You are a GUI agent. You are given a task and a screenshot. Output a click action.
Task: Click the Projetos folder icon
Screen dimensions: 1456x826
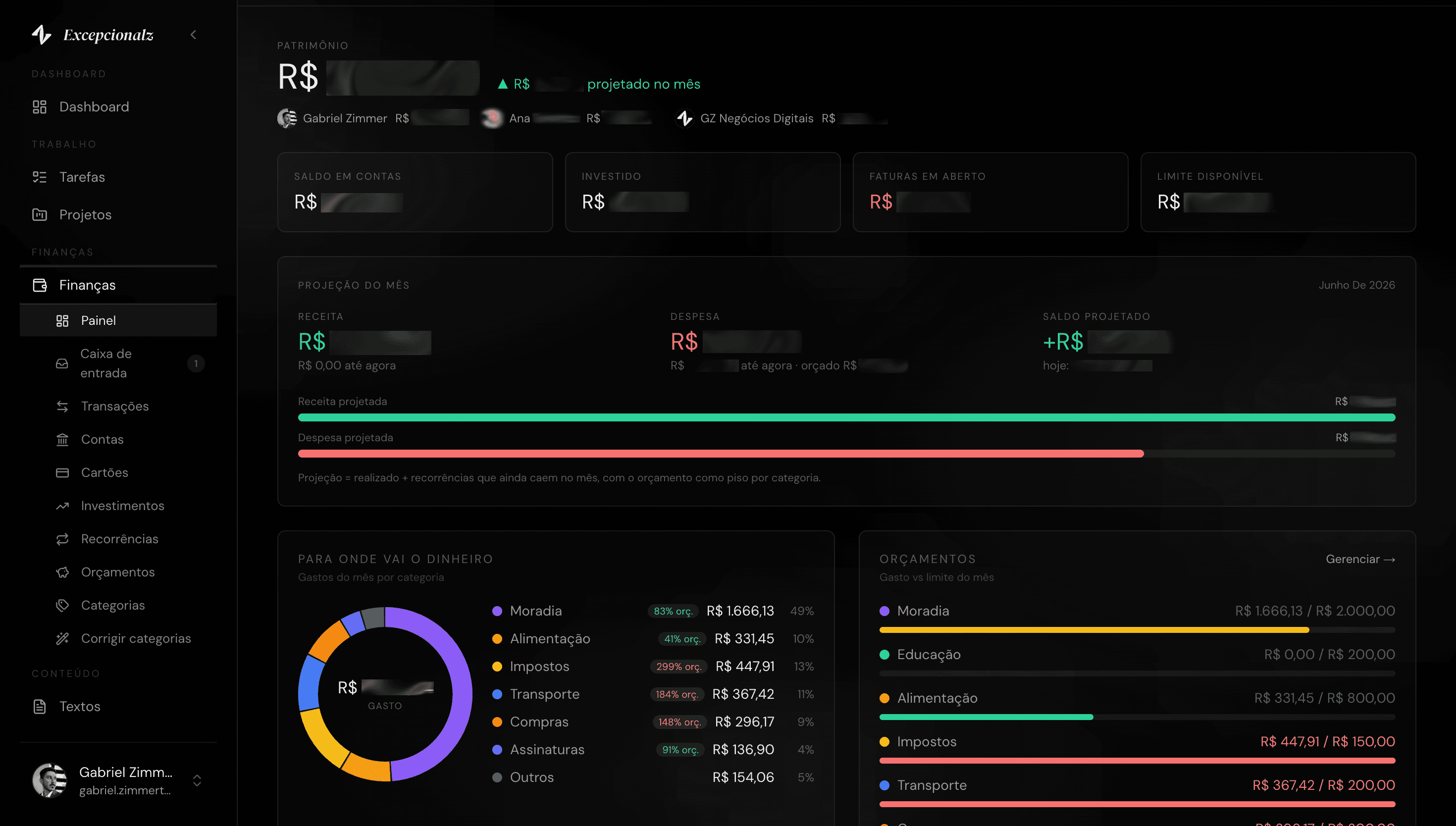pos(40,214)
